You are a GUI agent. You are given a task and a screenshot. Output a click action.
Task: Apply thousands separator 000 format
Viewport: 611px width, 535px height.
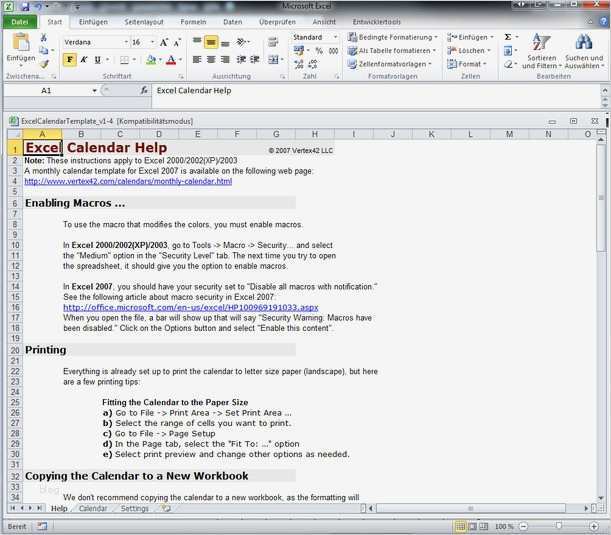point(333,51)
